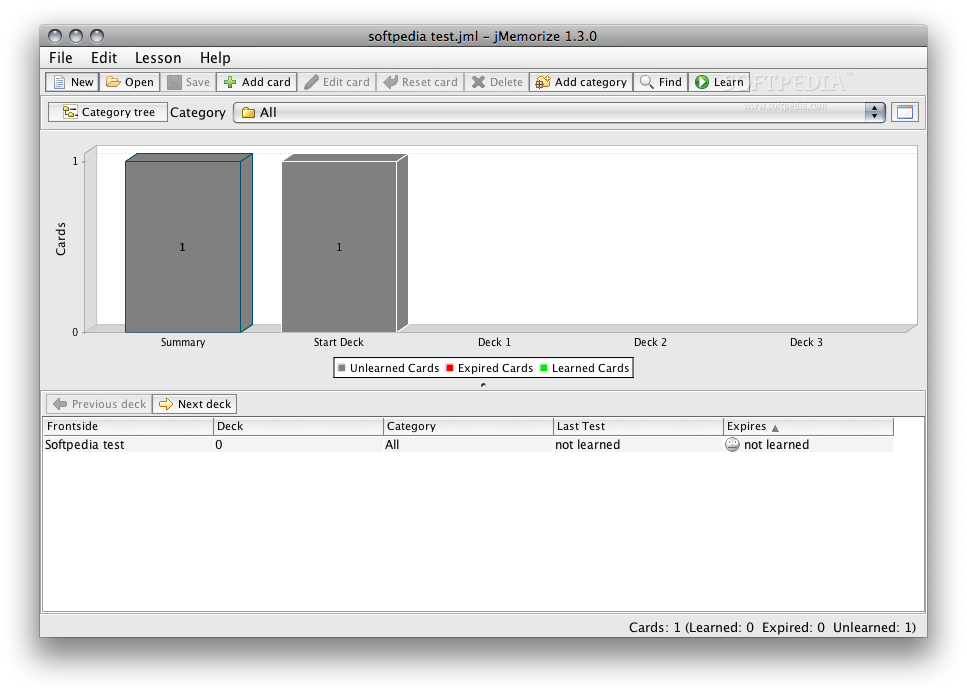The width and height of the screenshot is (967, 692).
Task: Click the Category combo box stepper arrows
Action: click(x=874, y=112)
